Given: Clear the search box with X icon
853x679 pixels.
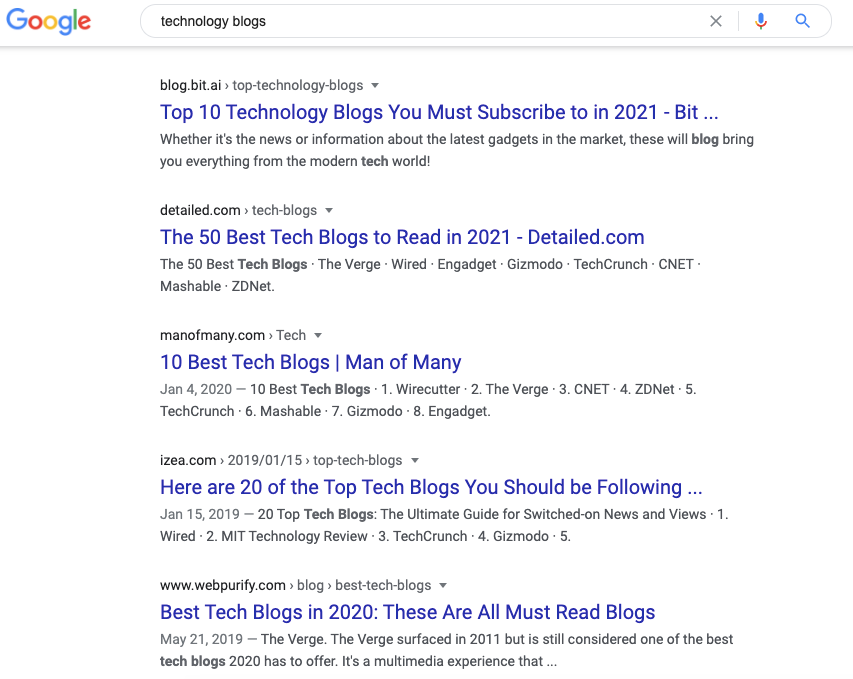Looking at the screenshot, I should tap(716, 21).
